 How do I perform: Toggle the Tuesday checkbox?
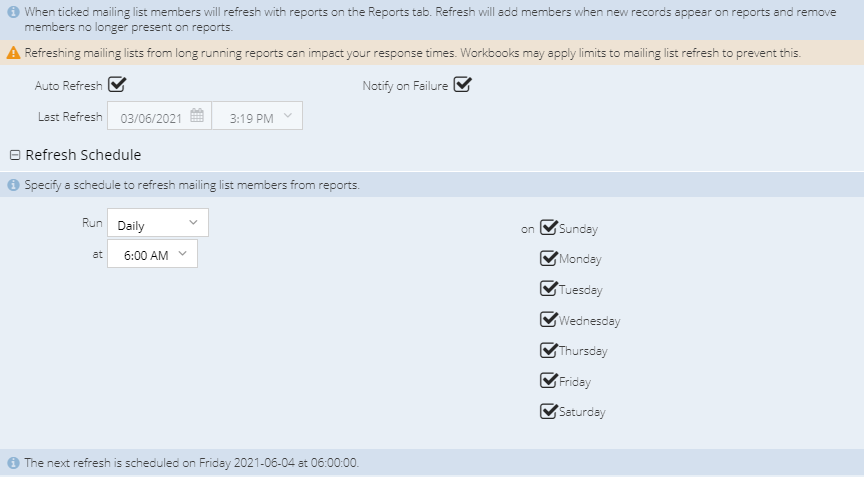549,289
